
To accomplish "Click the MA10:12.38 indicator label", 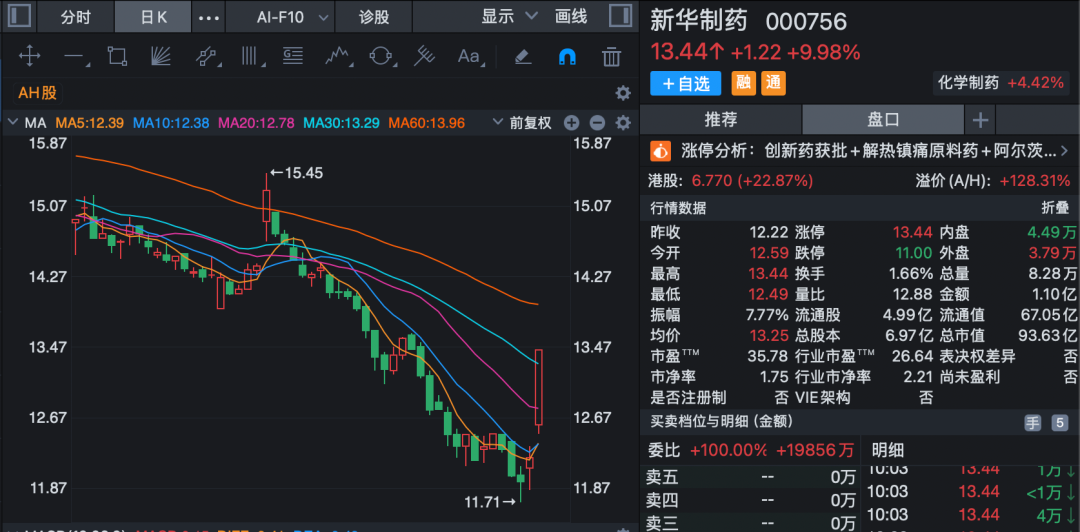I will pyautogui.click(x=171, y=123).
